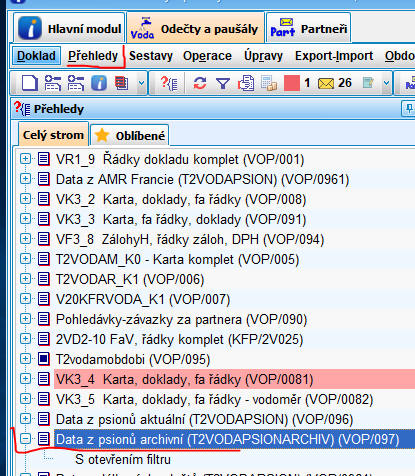Viewport: 415px width, 476px height.
Task: Expand V20KFRVODA_K1 node
Action: click(25, 299)
